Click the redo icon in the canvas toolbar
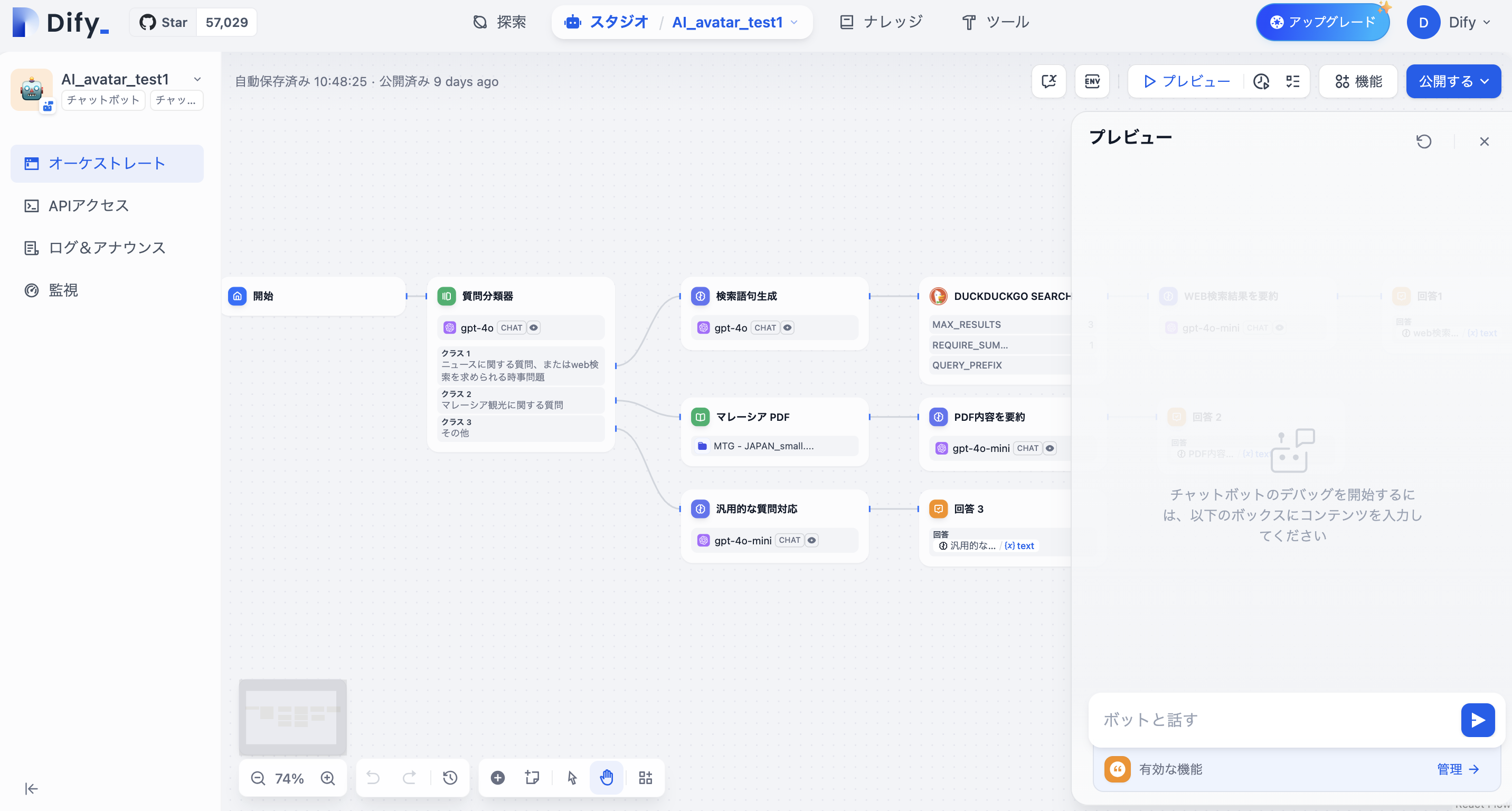 (x=409, y=778)
